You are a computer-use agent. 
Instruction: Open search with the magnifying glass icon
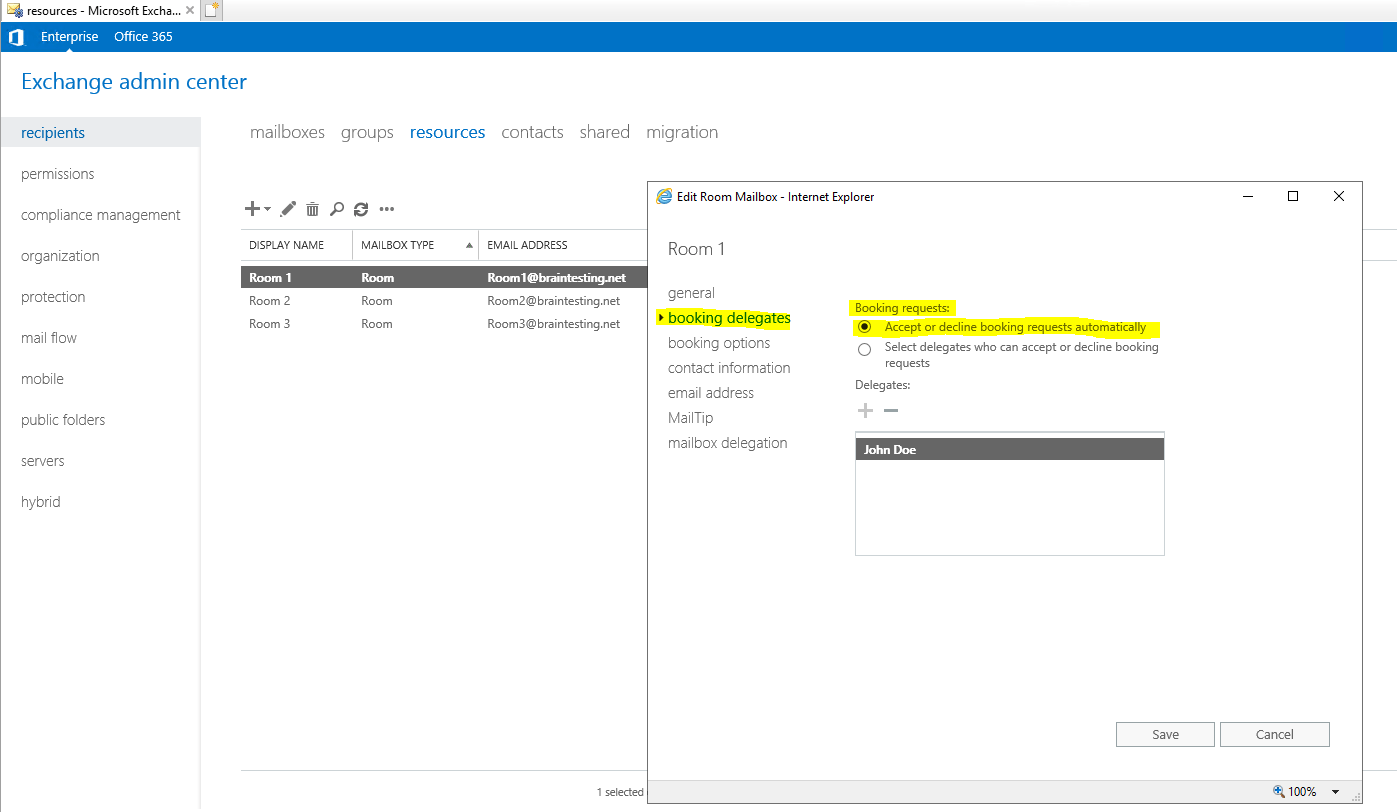[x=337, y=209]
